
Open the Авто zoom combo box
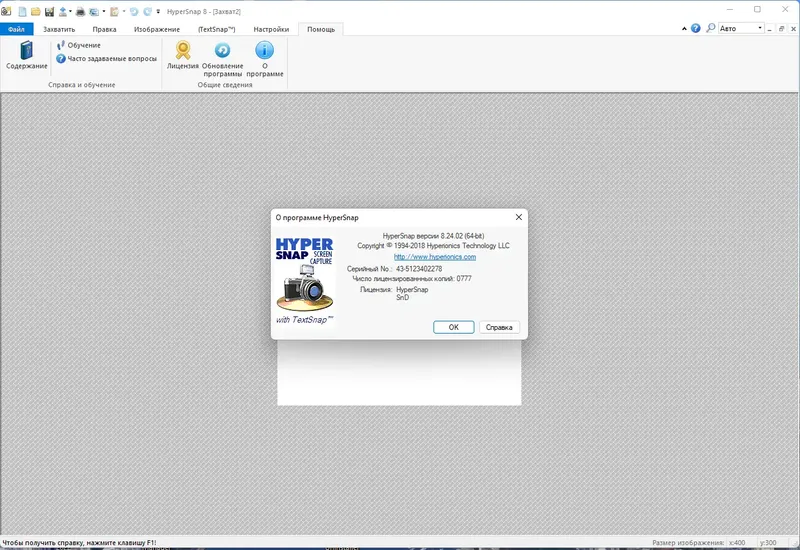pyautogui.click(x=741, y=28)
